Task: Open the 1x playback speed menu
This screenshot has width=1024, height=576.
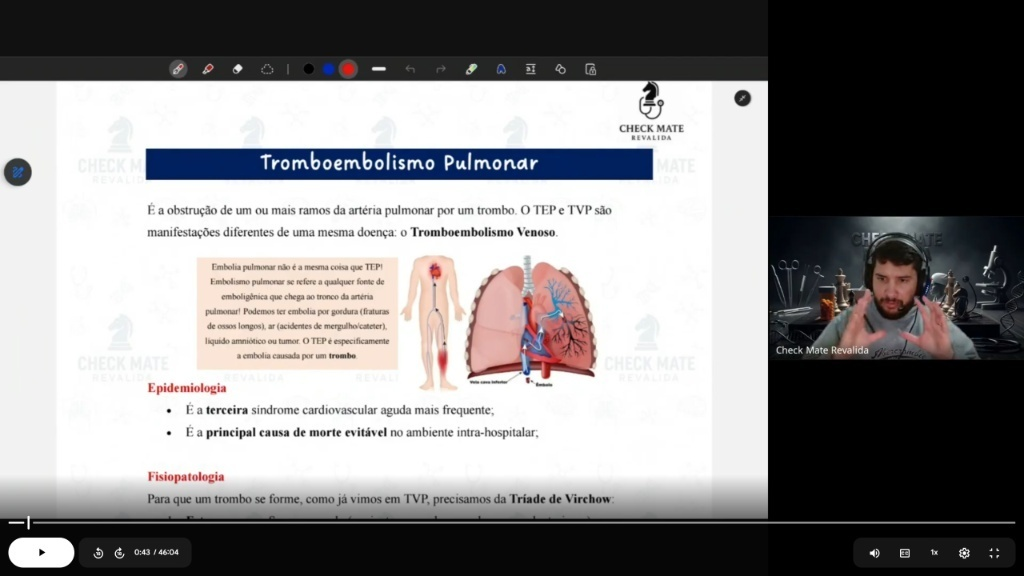Action: pos(935,553)
